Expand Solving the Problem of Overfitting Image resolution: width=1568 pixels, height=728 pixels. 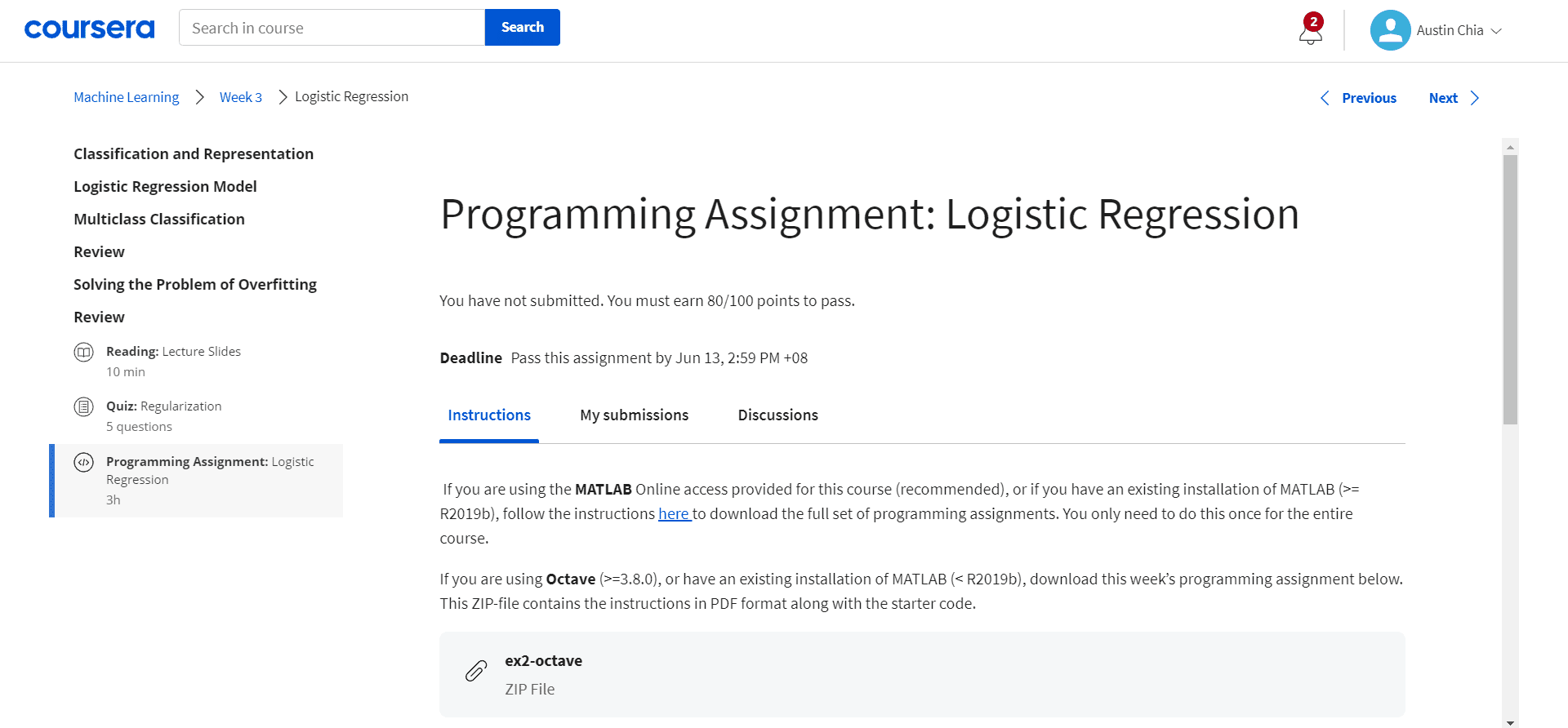(x=195, y=285)
